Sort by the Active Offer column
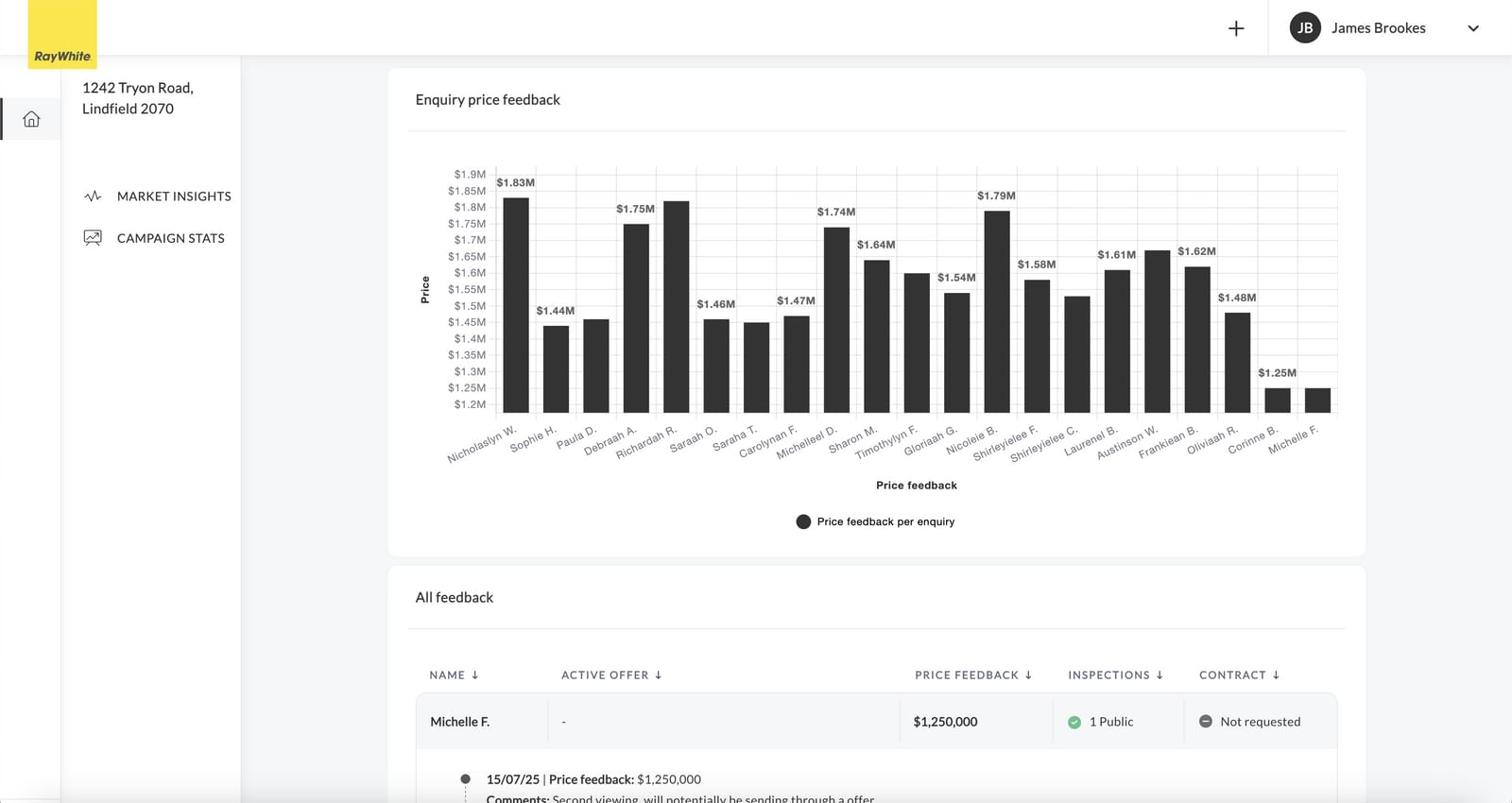Viewport: 1512px width, 803px height. click(x=611, y=675)
